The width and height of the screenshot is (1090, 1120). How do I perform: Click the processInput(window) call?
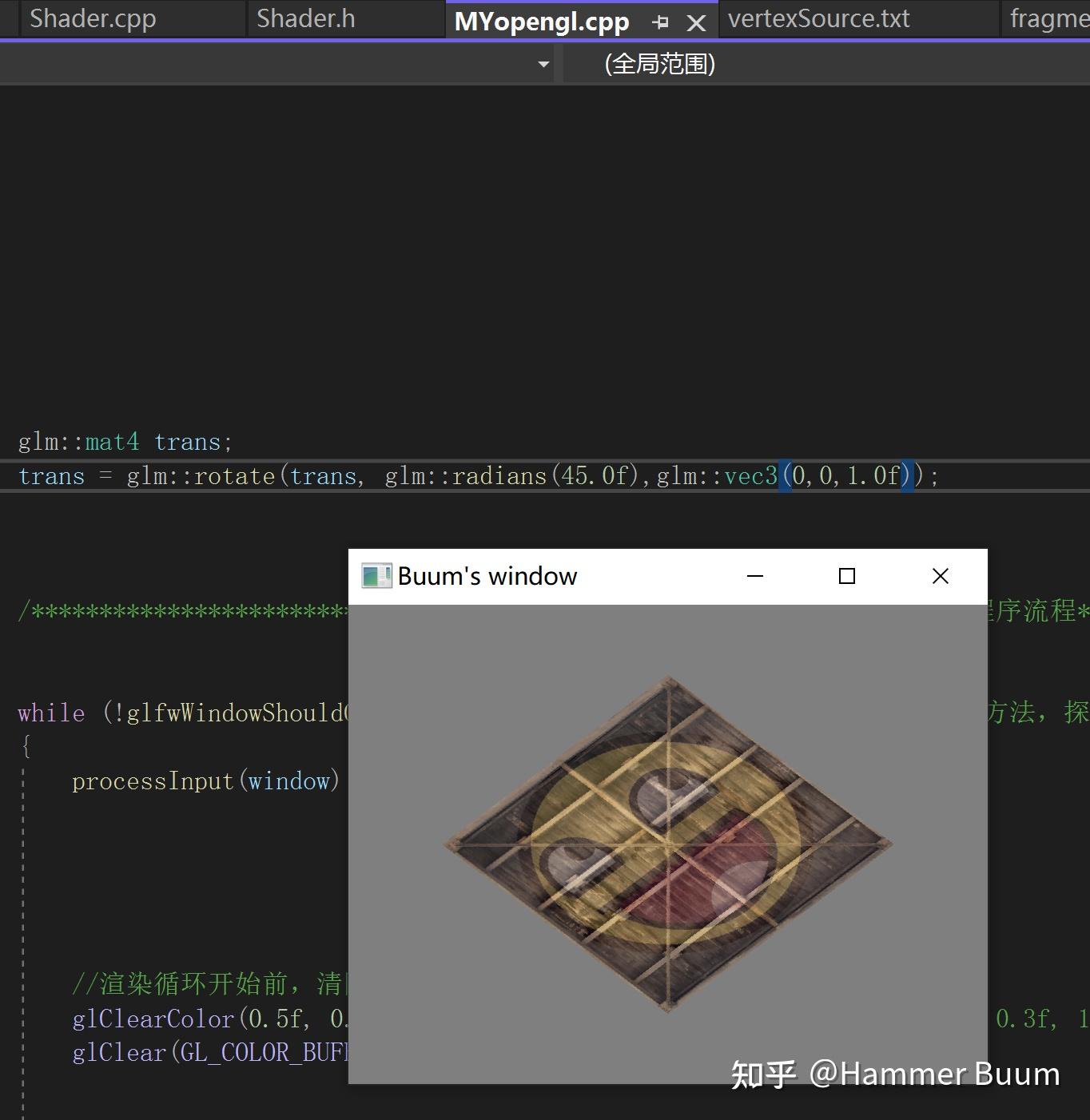(x=204, y=780)
